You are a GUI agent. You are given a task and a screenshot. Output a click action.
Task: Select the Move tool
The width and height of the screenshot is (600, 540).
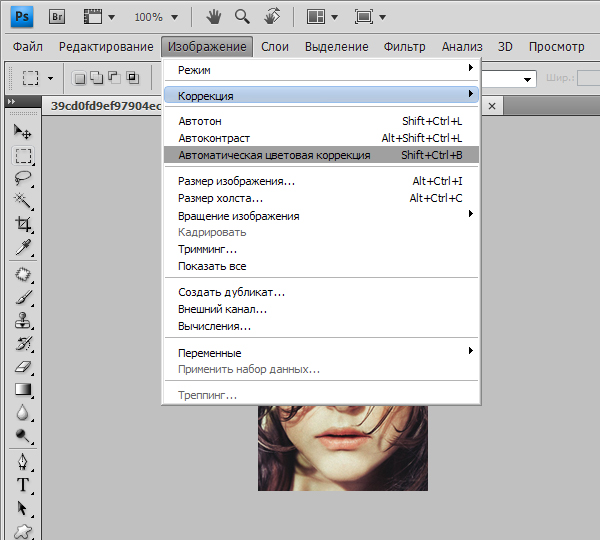point(23,132)
